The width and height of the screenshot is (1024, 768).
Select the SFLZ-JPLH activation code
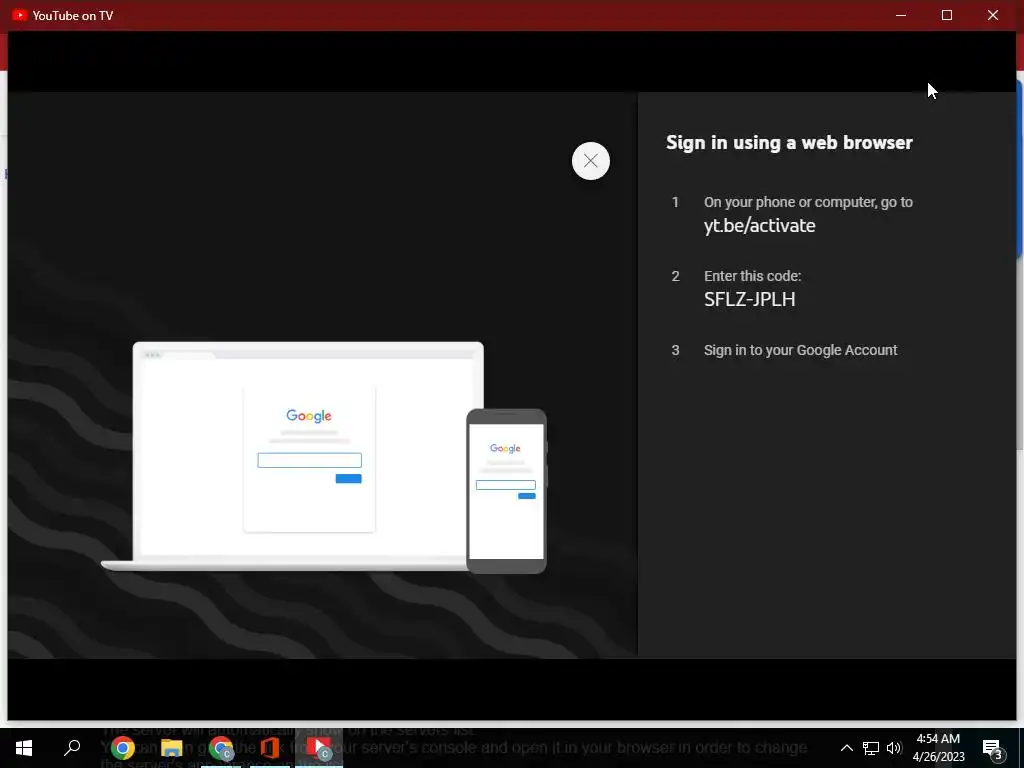[x=749, y=299]
